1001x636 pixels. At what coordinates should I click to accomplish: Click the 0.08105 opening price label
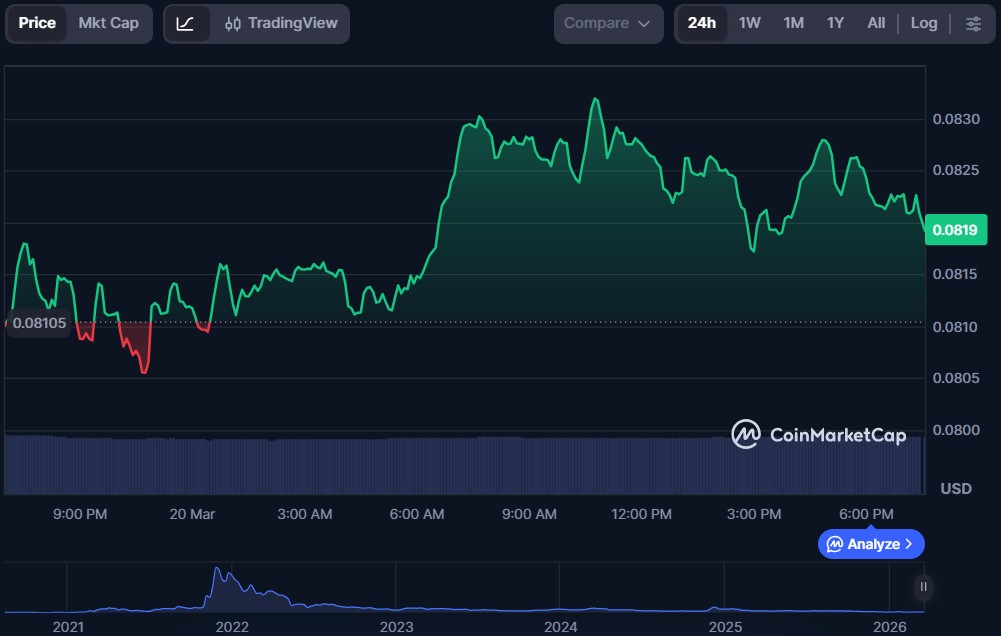pyautogui.click(x=39, y=323)
